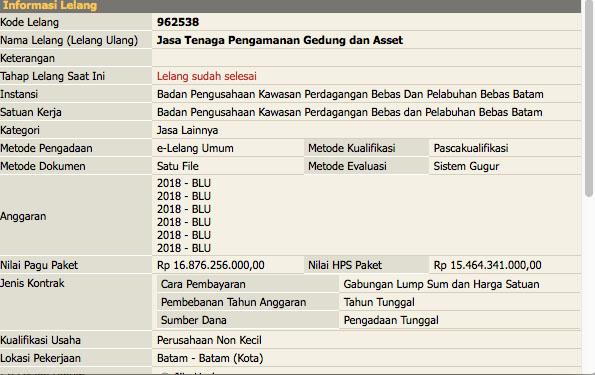Select the 'Informasi Lelang' header title
The width and height of the screenshot is (595, 375).
click(x=50, y=6)
